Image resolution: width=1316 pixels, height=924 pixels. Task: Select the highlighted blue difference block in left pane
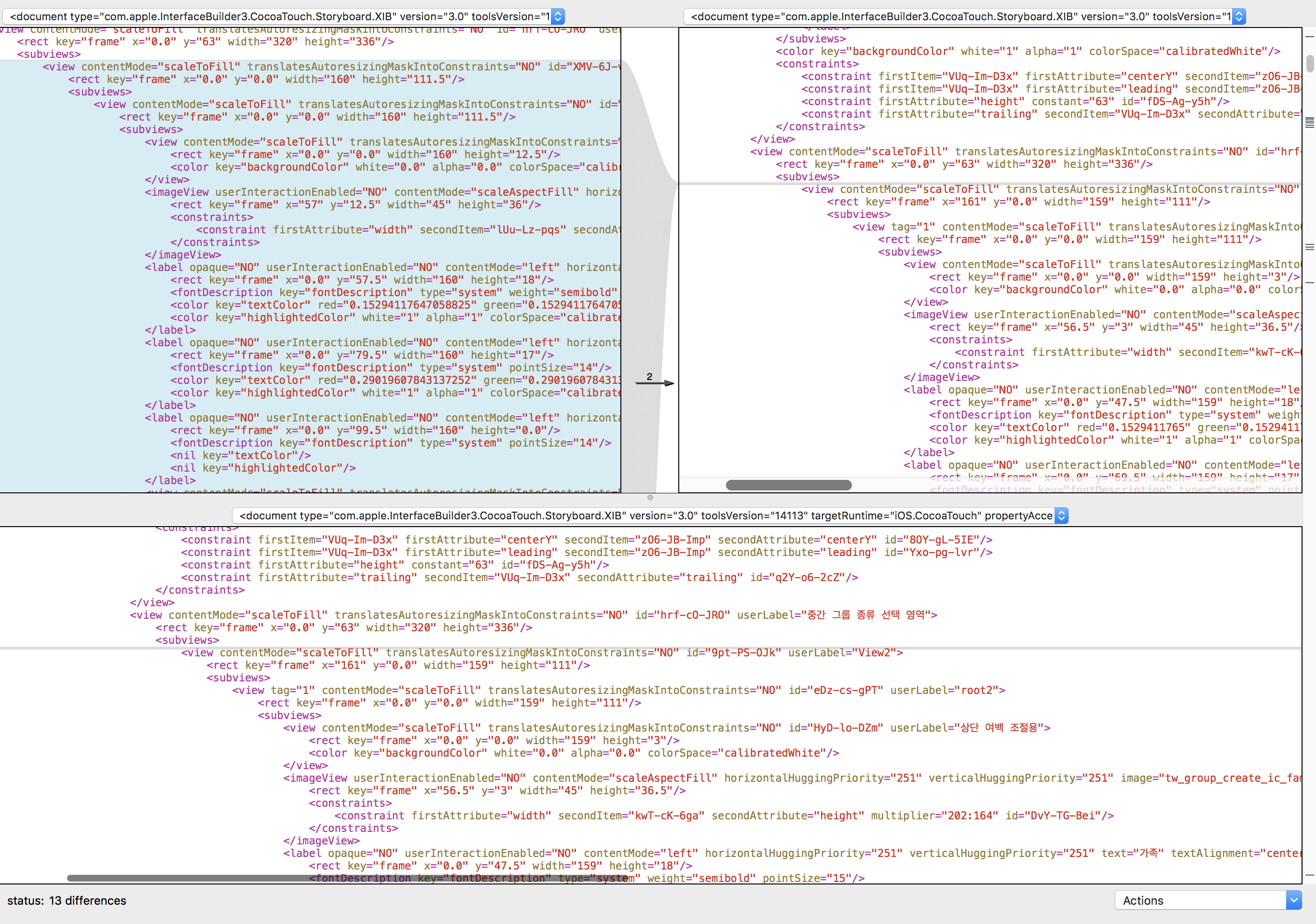(310, 275)
